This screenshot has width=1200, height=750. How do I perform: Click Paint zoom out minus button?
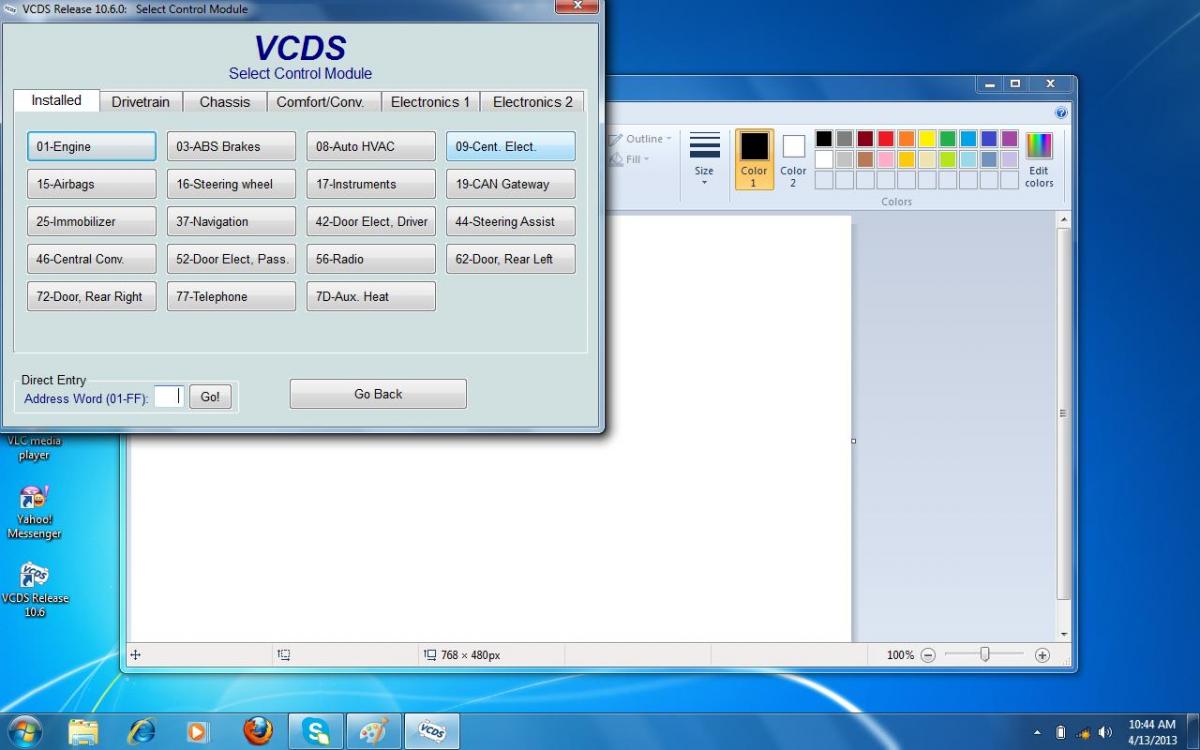(x=928, y=655)
